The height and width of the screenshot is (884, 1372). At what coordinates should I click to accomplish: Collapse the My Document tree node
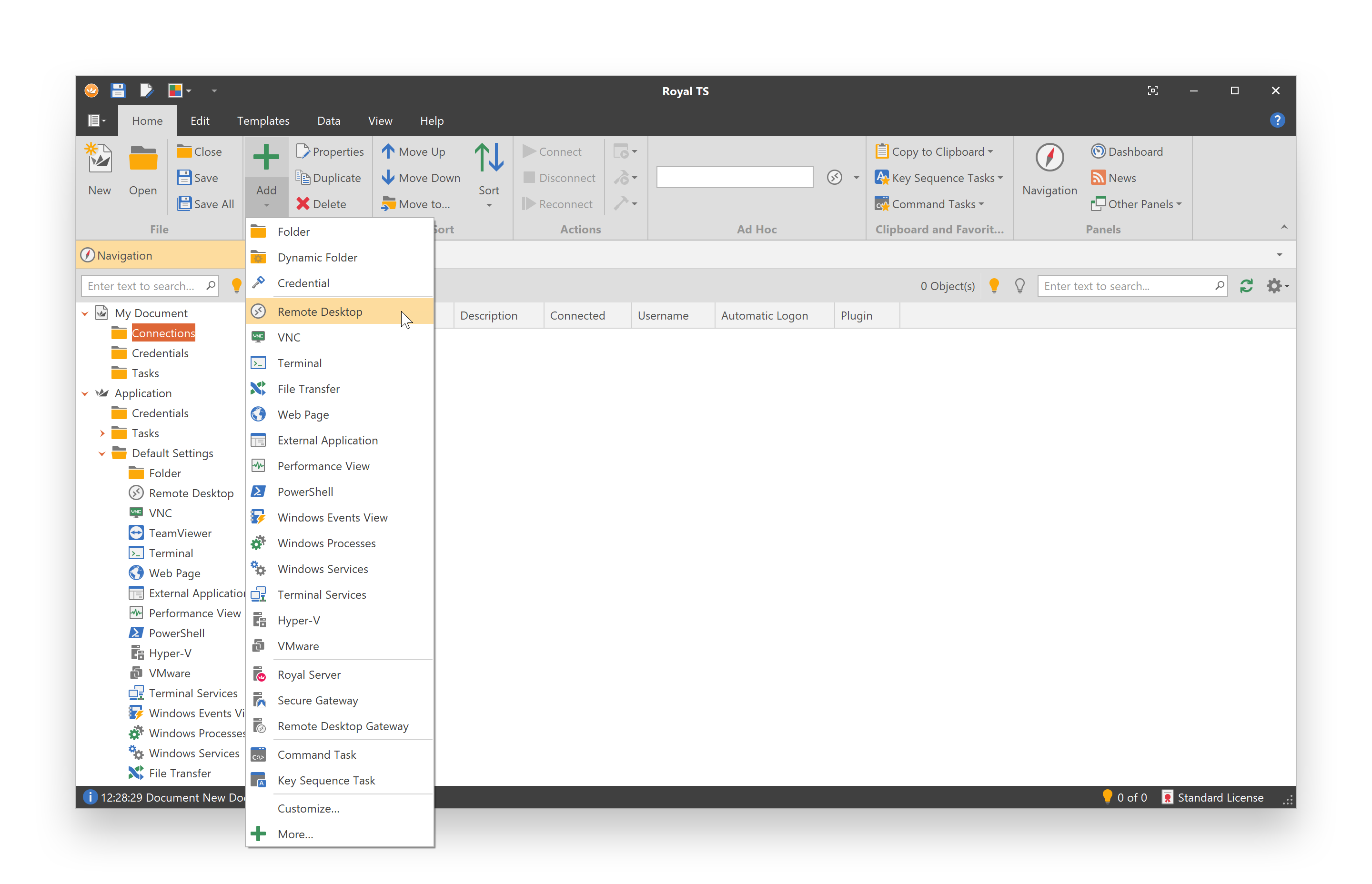click(x=85, y=313)
